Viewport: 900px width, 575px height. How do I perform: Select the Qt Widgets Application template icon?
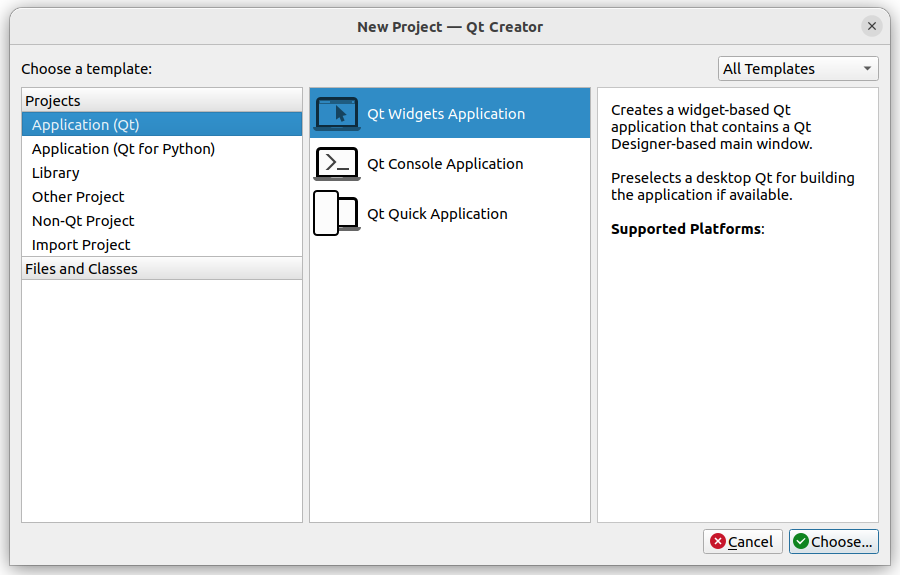point(337,114)
